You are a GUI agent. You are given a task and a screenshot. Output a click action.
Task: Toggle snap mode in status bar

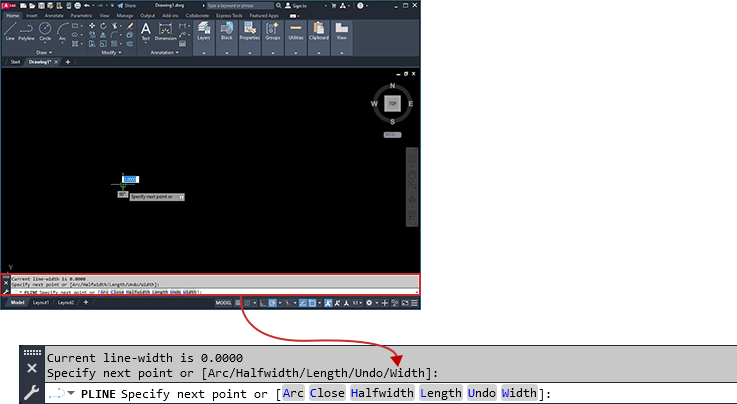pos(247,303)
